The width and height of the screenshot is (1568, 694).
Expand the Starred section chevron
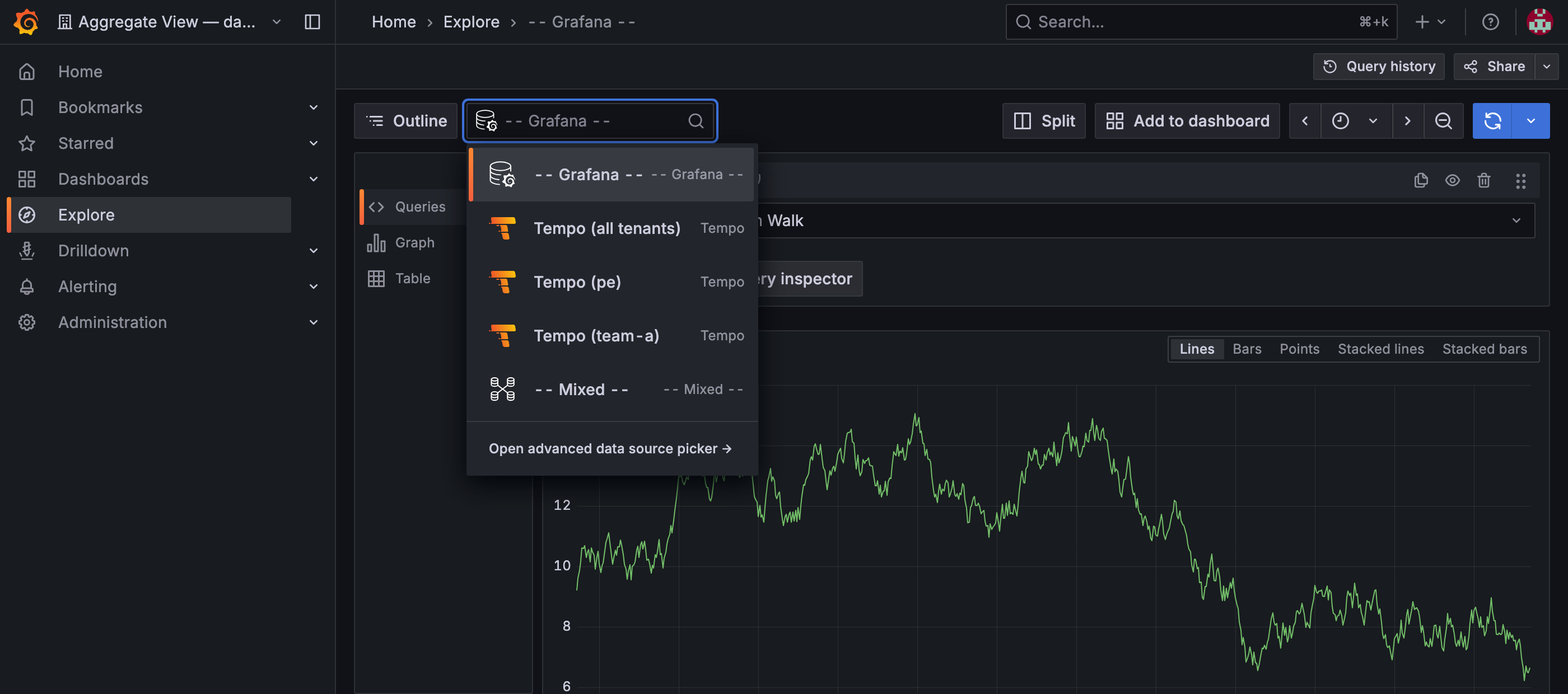tap(314, 143)
